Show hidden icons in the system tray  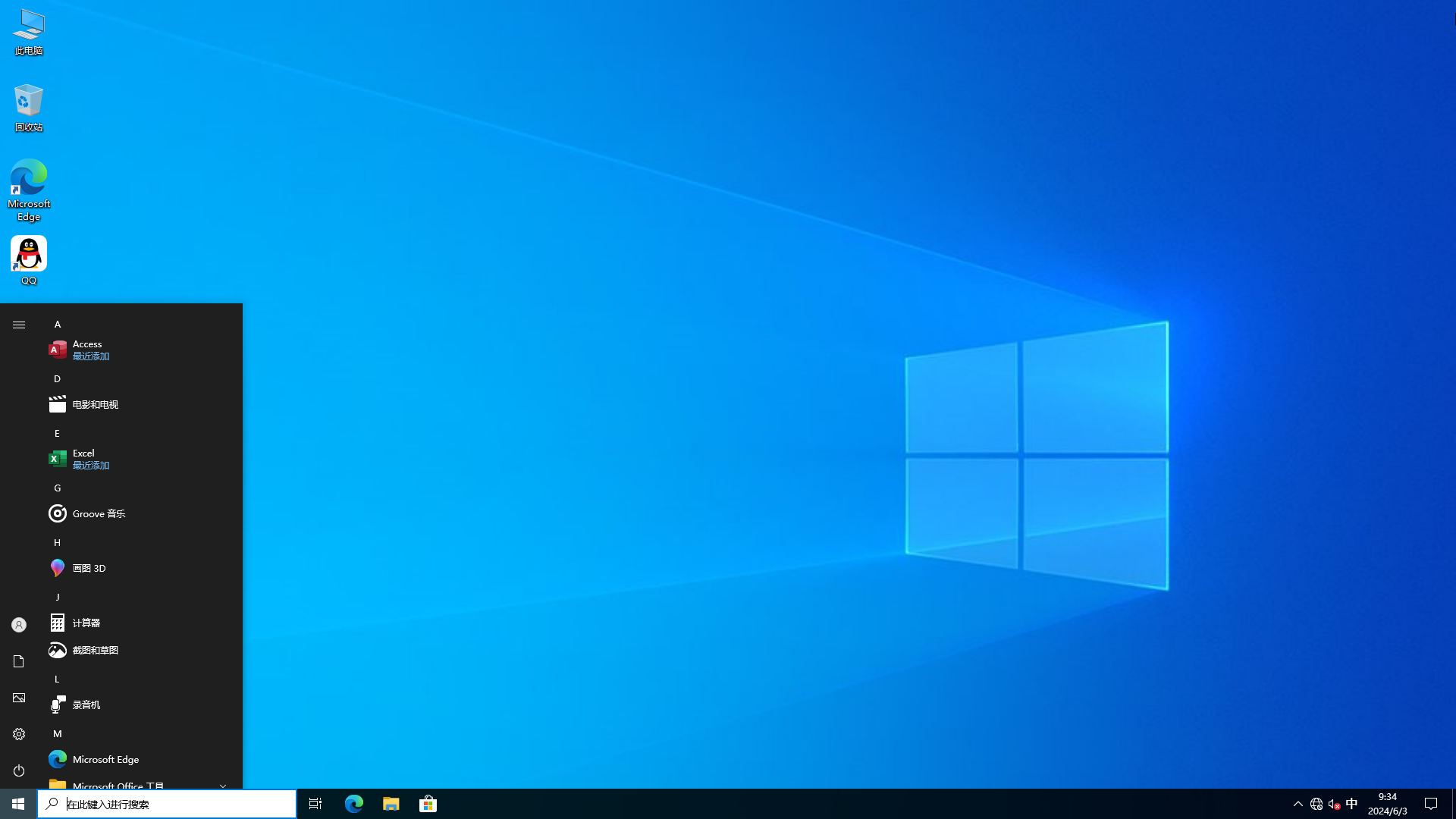point(1298,803)
